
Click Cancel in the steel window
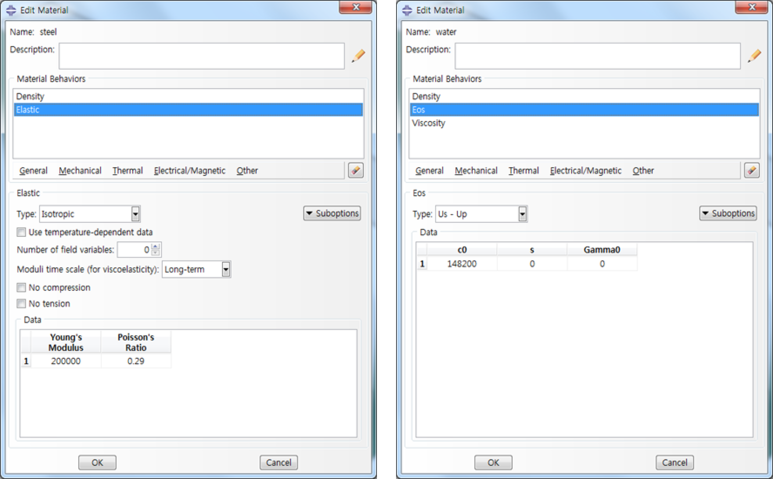pos(279,463)
